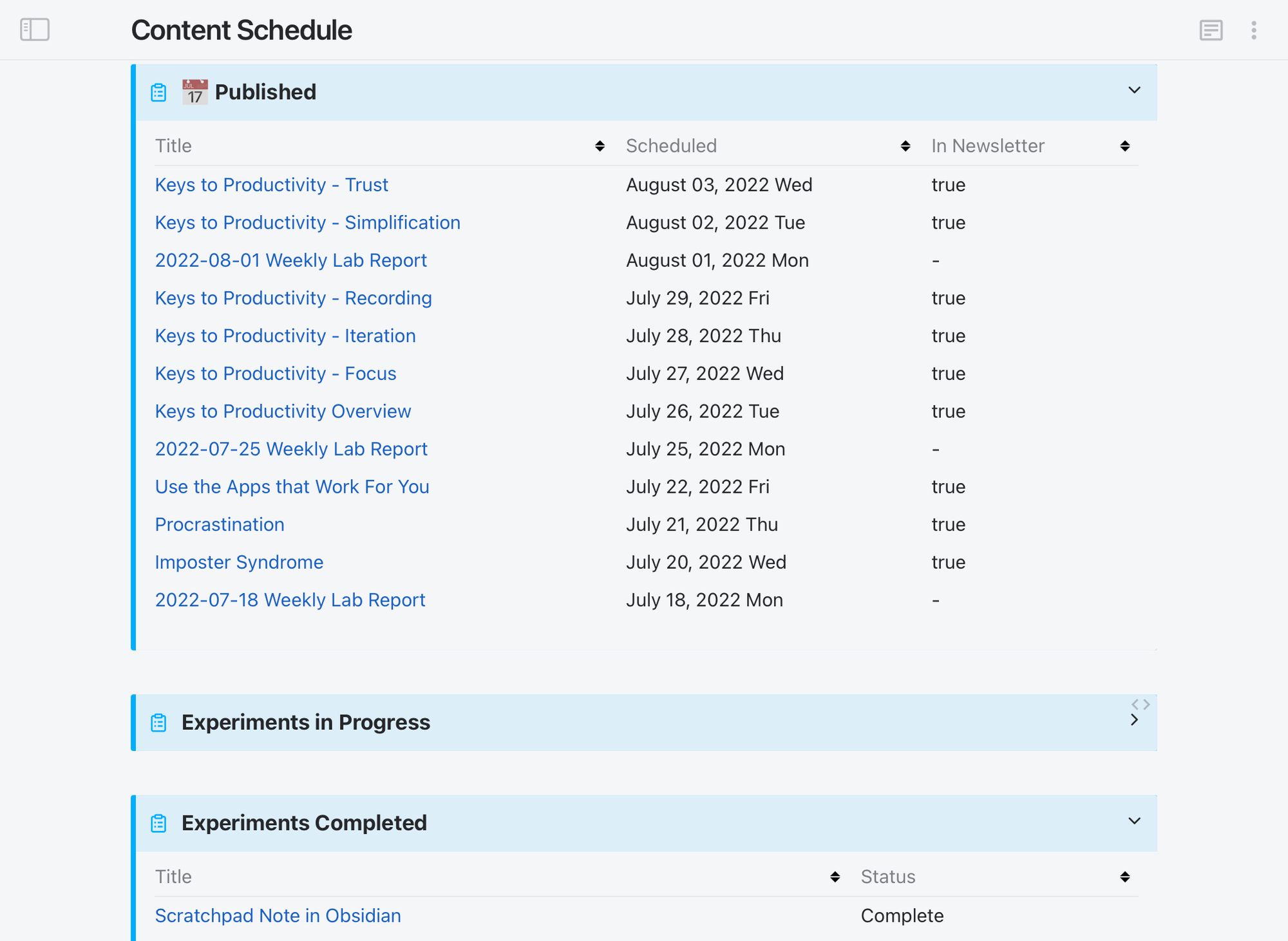Image resolution: width=1288 pixels, height=941 pixels.
Task: Click the true value for Imposter Syndrome row
Action: pos(949,562)
